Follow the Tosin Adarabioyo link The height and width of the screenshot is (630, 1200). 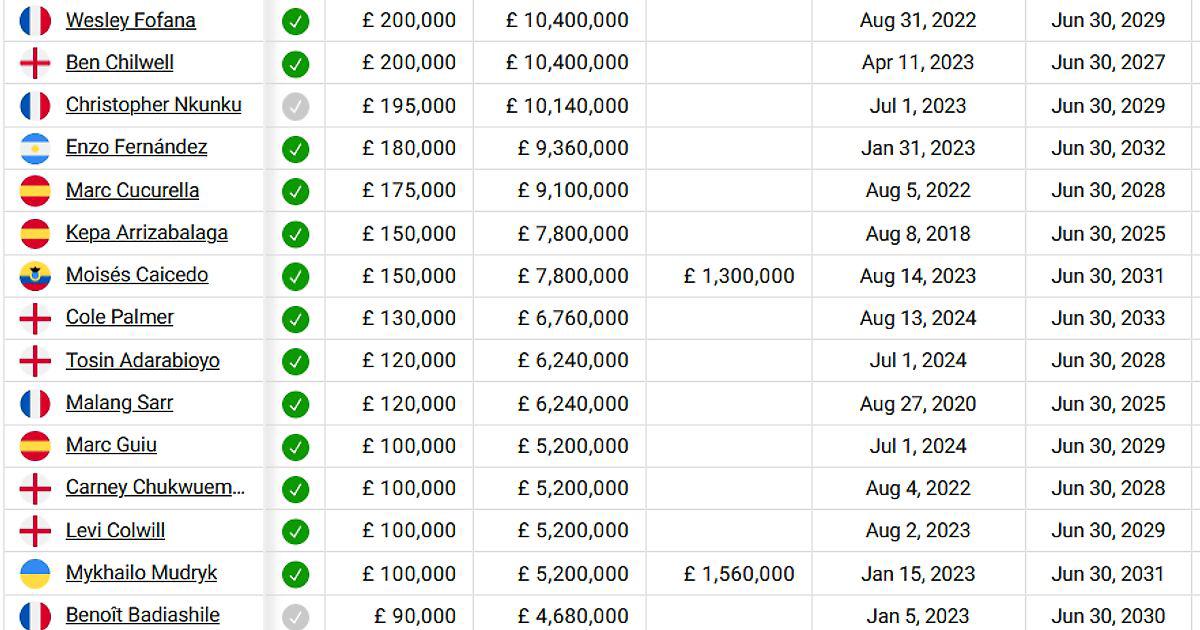[x=142, y=360]
